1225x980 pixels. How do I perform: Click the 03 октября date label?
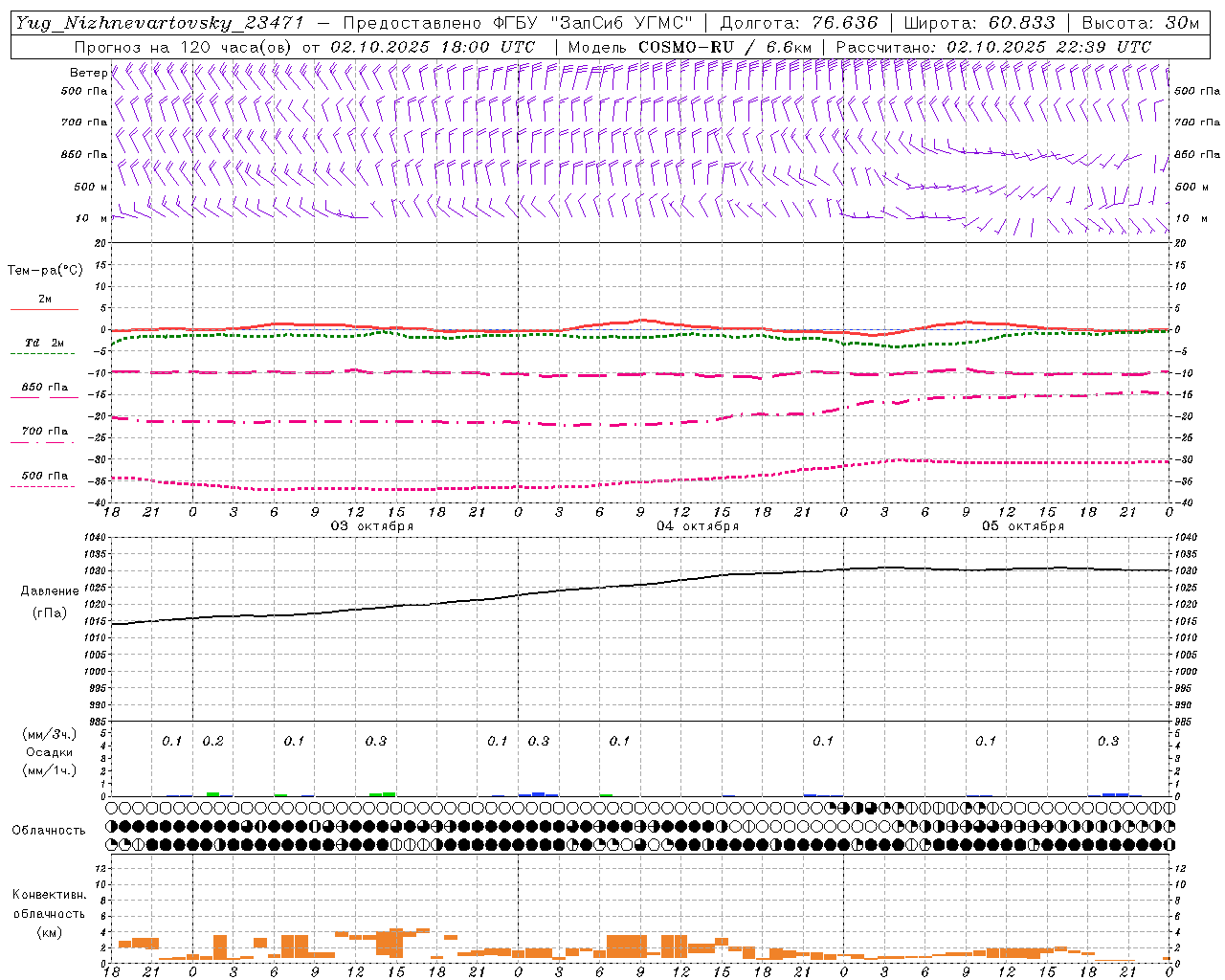(x=372, y=526)
